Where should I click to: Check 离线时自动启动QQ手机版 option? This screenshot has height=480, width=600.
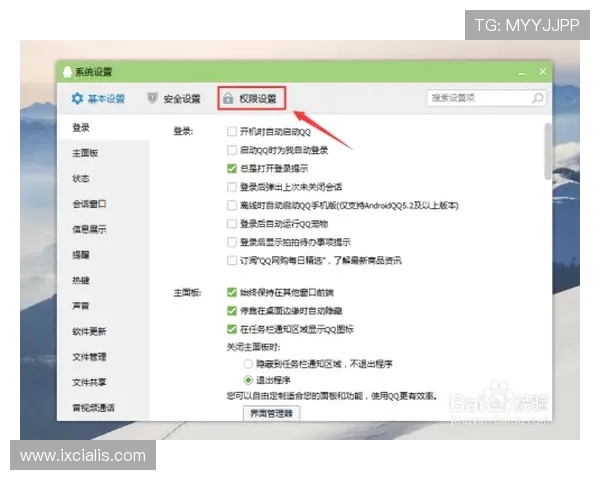232,205
